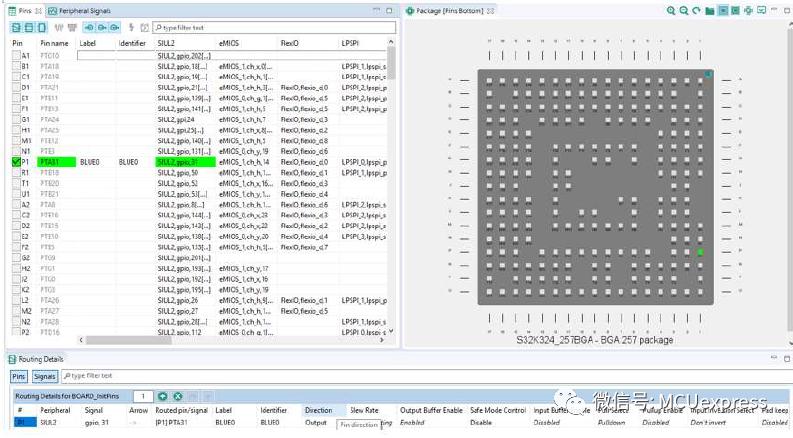The height and width of the screenshot is (438, 793).
Task: Toggle the Pins button in Routing Details
Action: click(19, 376)
